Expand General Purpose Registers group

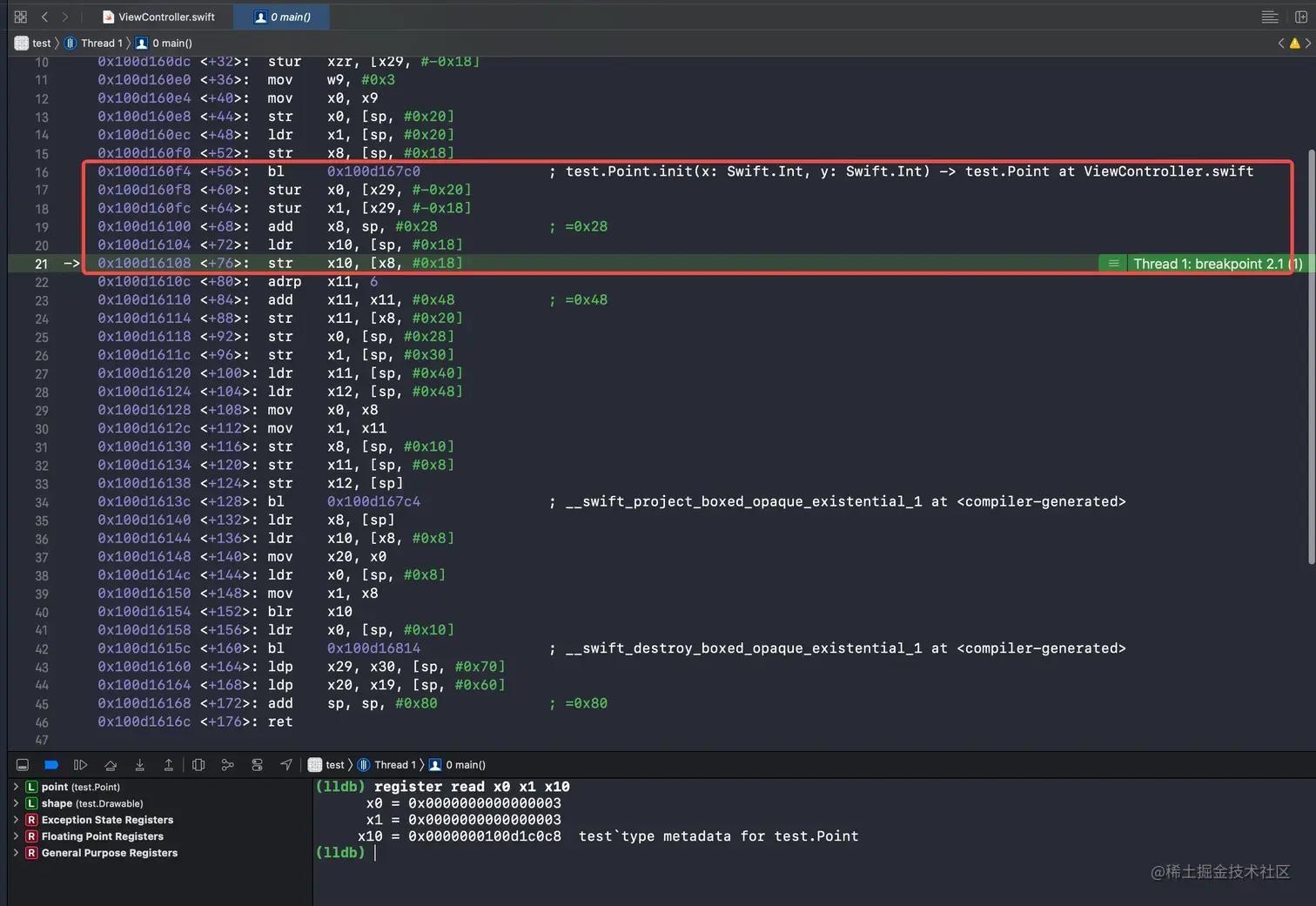pos(16,853)
